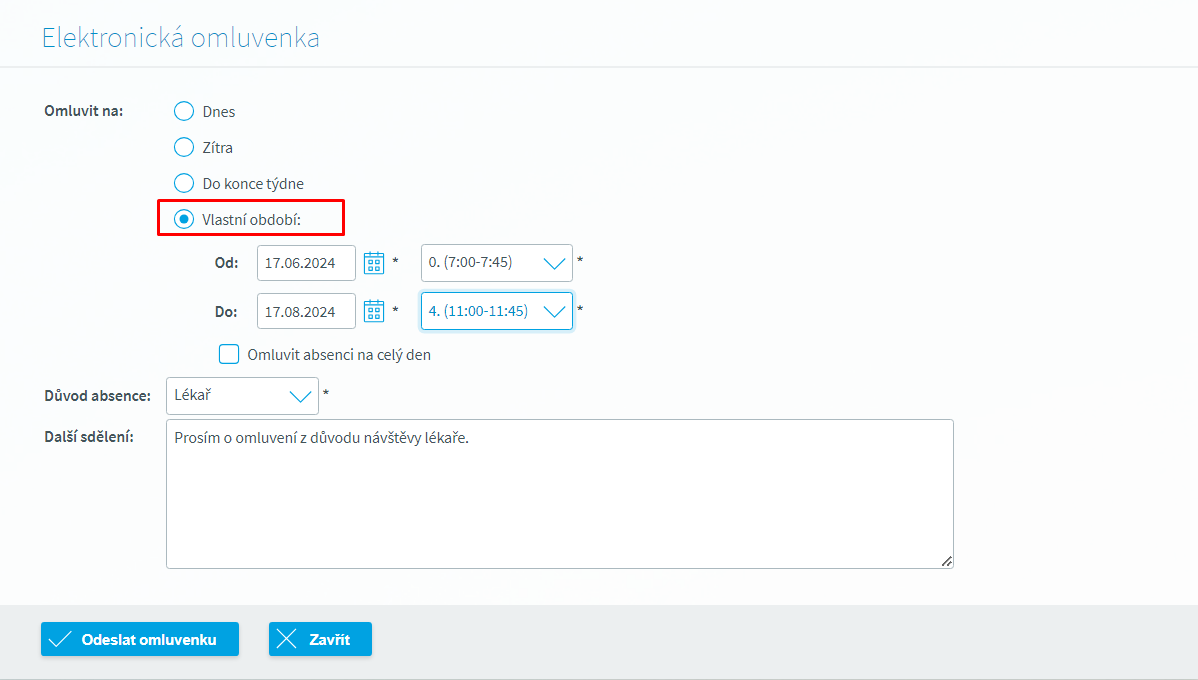Pick the Vlastní období radio button

coord(184,219)
